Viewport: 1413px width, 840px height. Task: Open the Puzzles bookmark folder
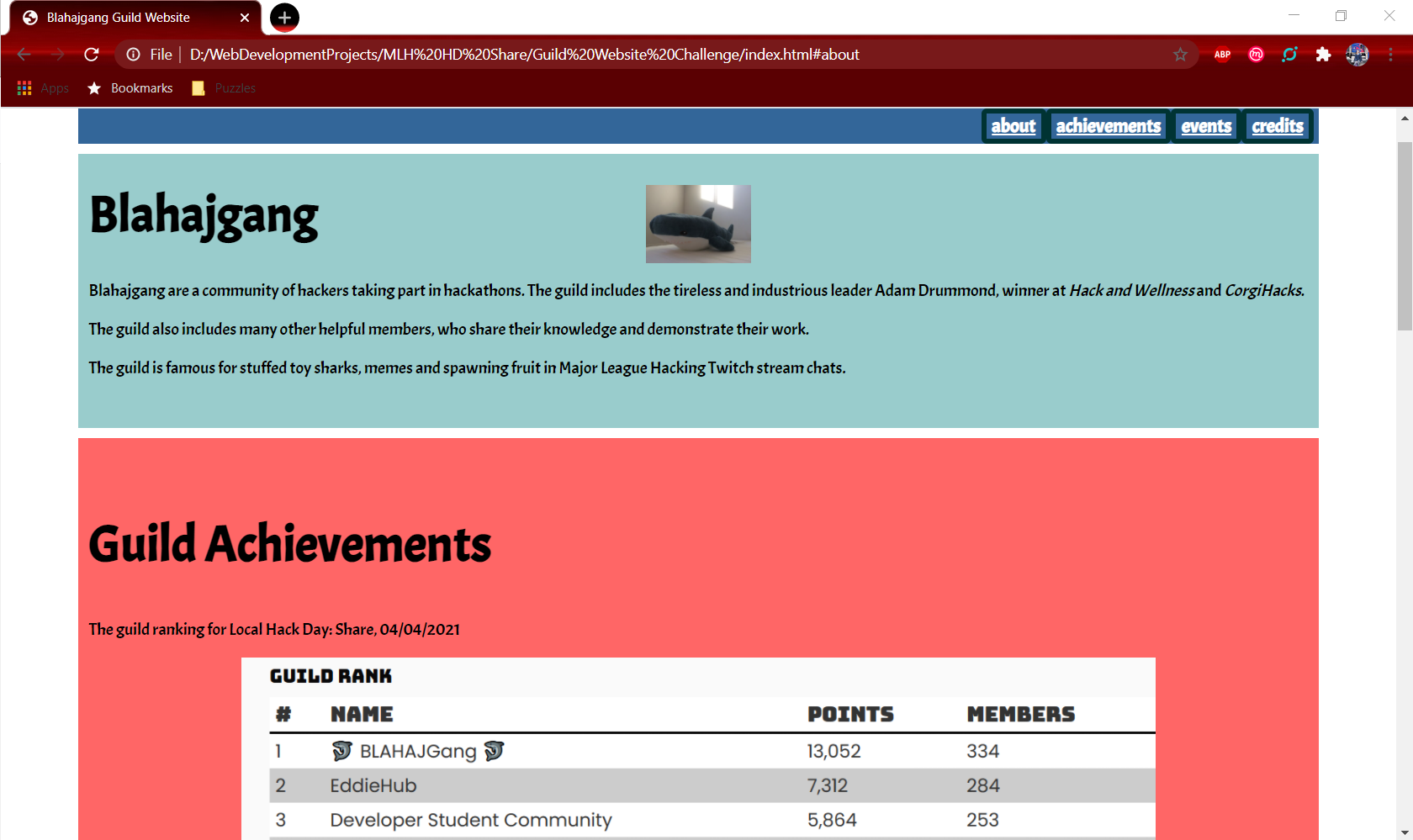tap(224, 88)
